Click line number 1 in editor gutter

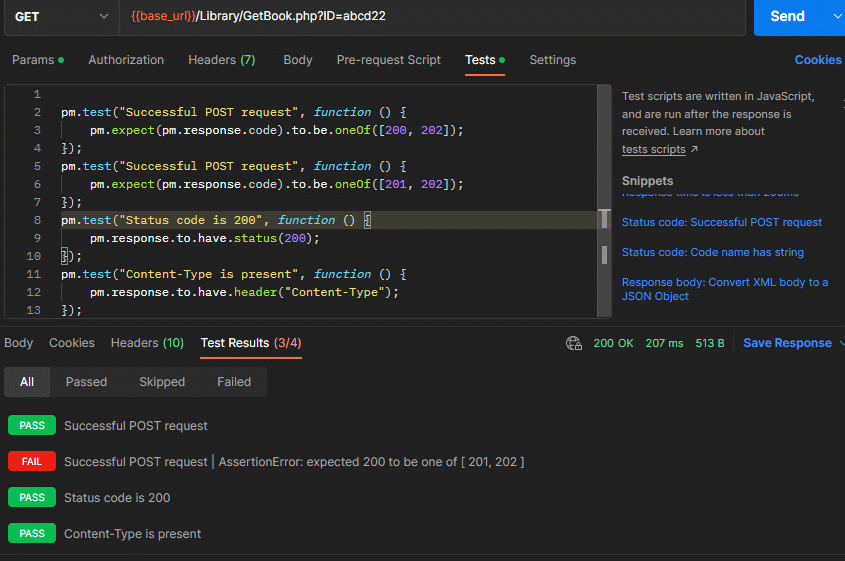coord(37,94)
